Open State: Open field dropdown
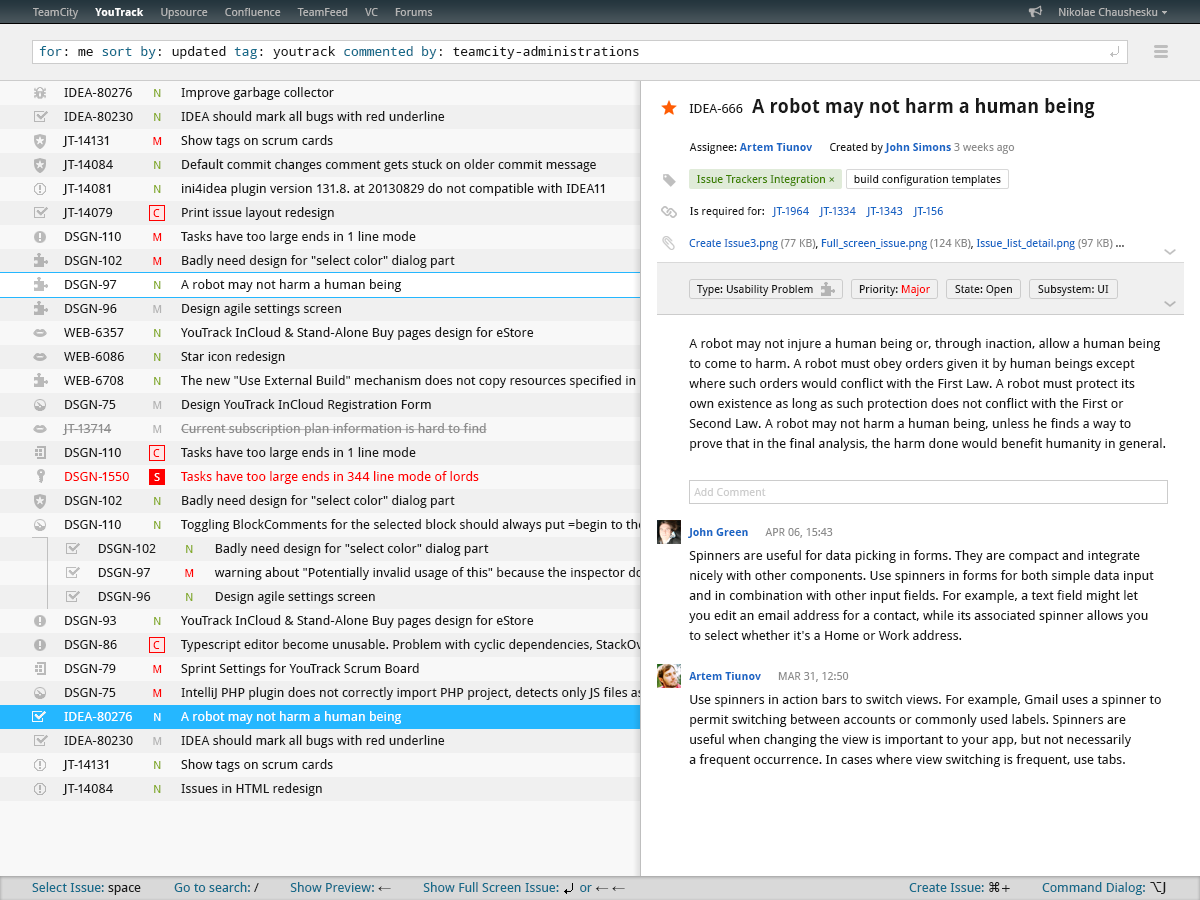Image resolution: width=1200 pixels, height=900 pixels. point(983,289)
